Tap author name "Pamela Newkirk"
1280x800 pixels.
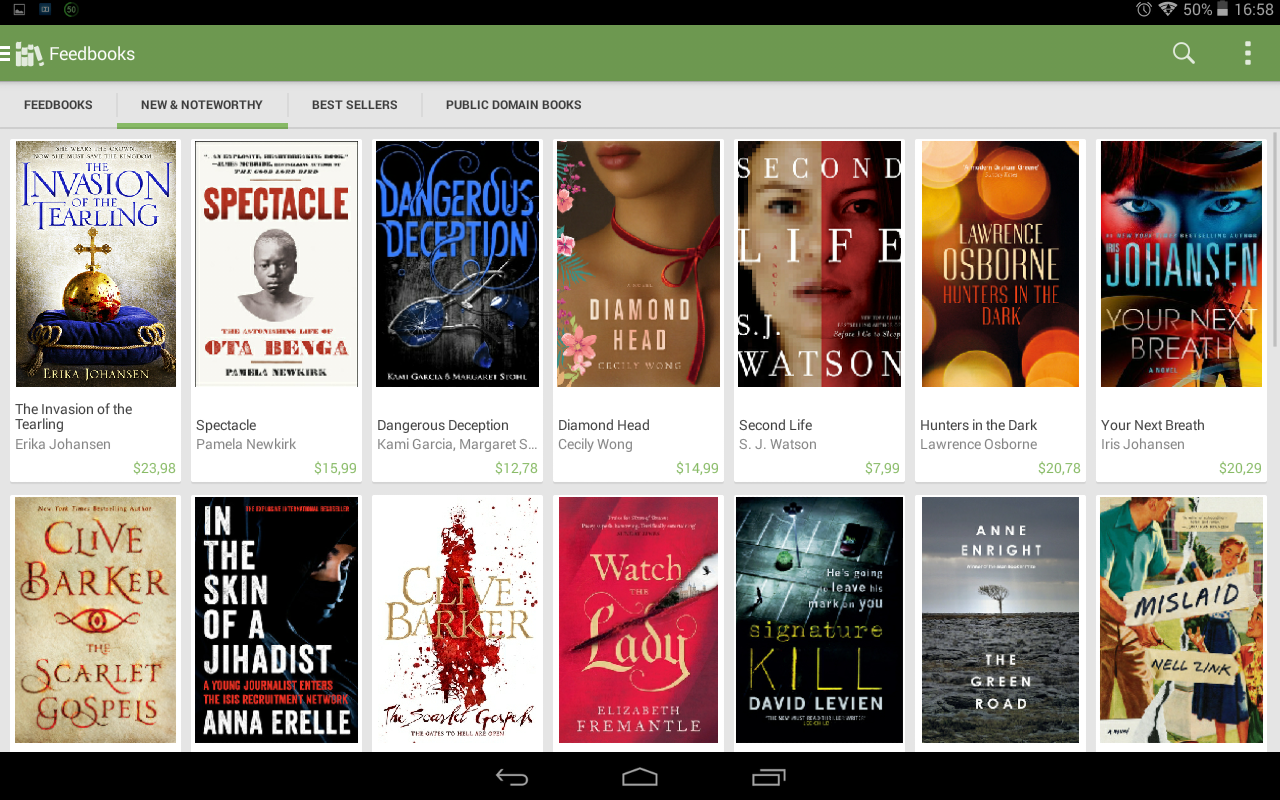coord(246,444)
